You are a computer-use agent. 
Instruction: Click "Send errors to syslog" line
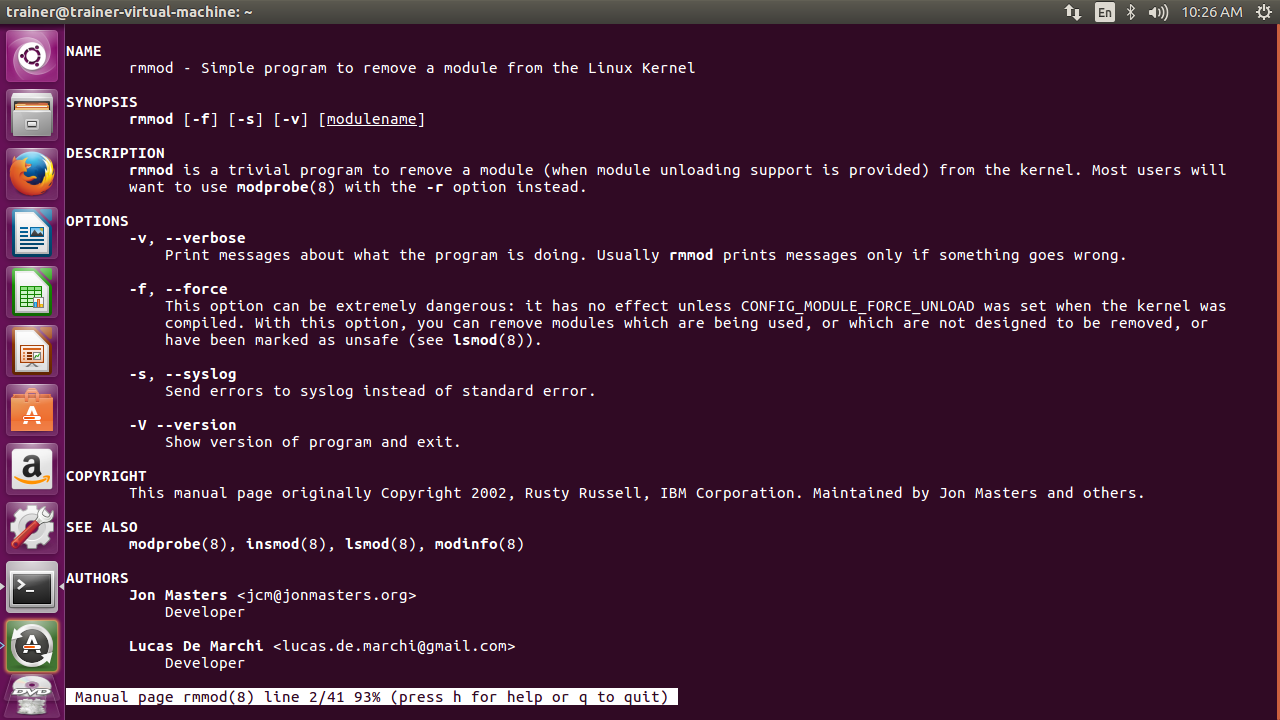380,391
